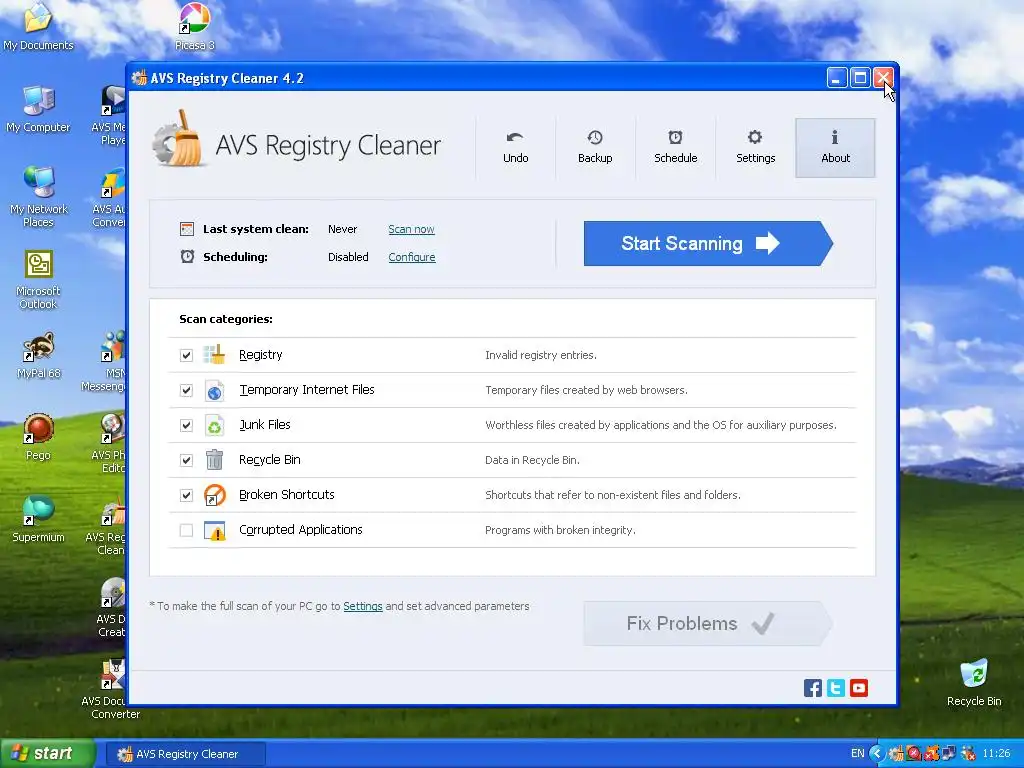This screenshot has width=1024, height=768.
Task: Open the Backup section
Action: [x=595, y=148]
